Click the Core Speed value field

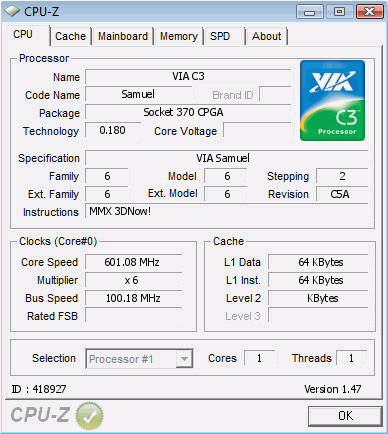click(x=134, y=262)
